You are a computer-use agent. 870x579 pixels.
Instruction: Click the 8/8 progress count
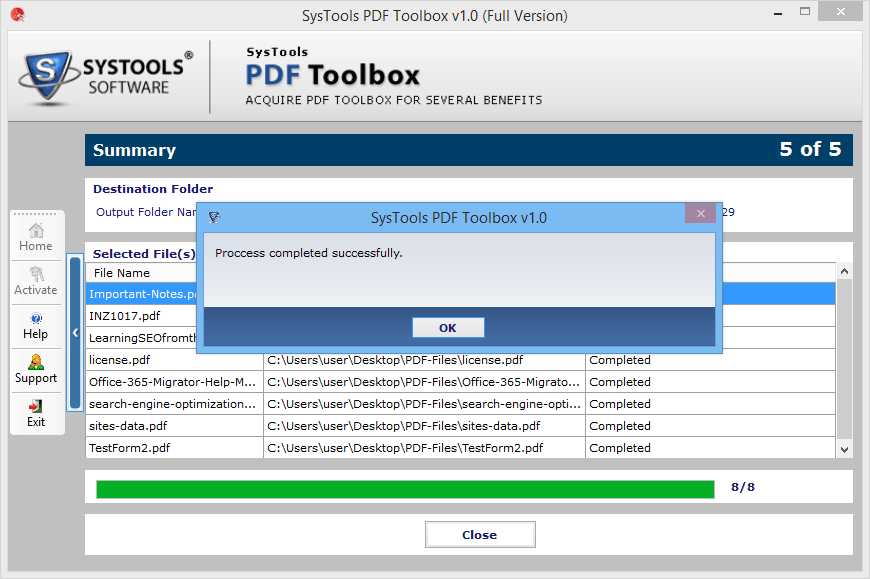tap(743, 487)
